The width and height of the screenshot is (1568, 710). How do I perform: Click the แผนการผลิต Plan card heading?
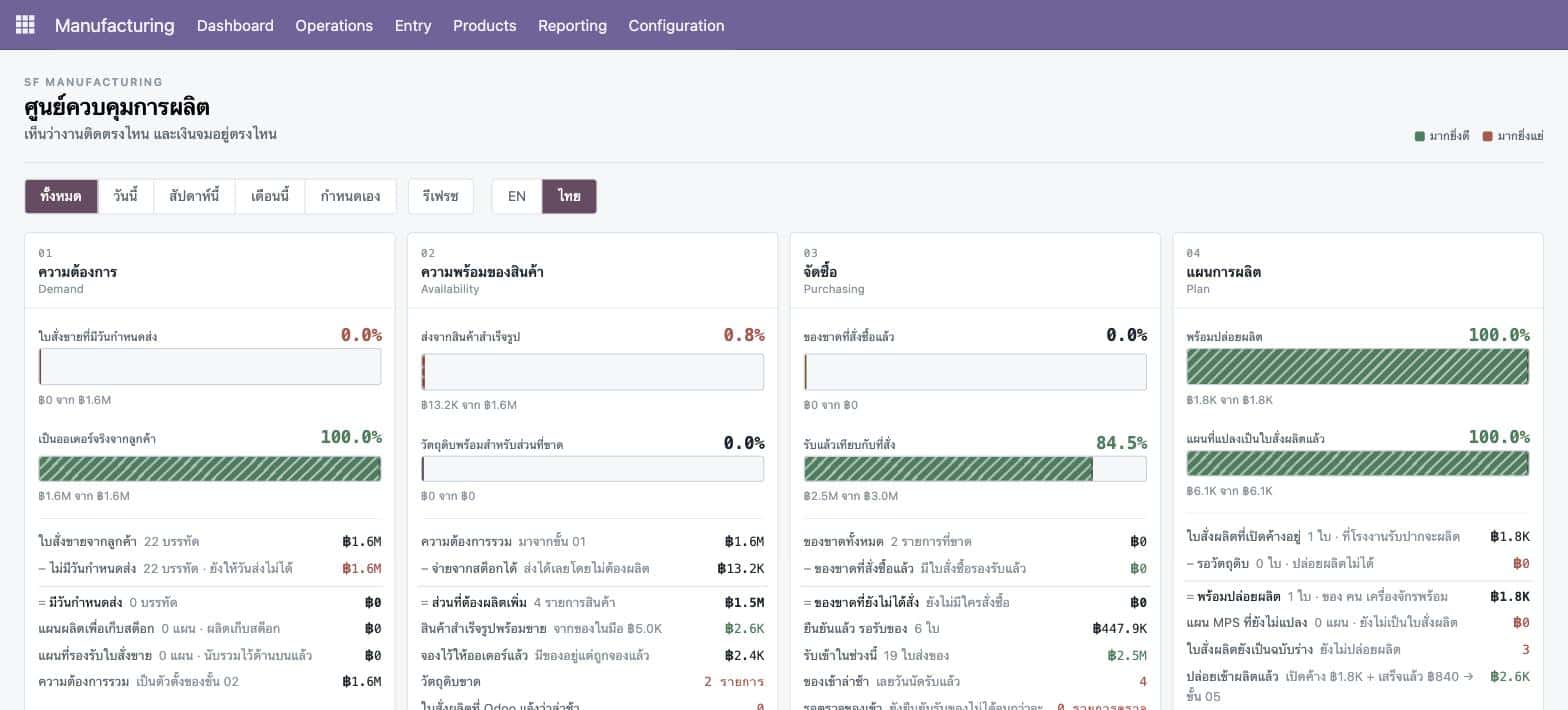pos(1223,272)
